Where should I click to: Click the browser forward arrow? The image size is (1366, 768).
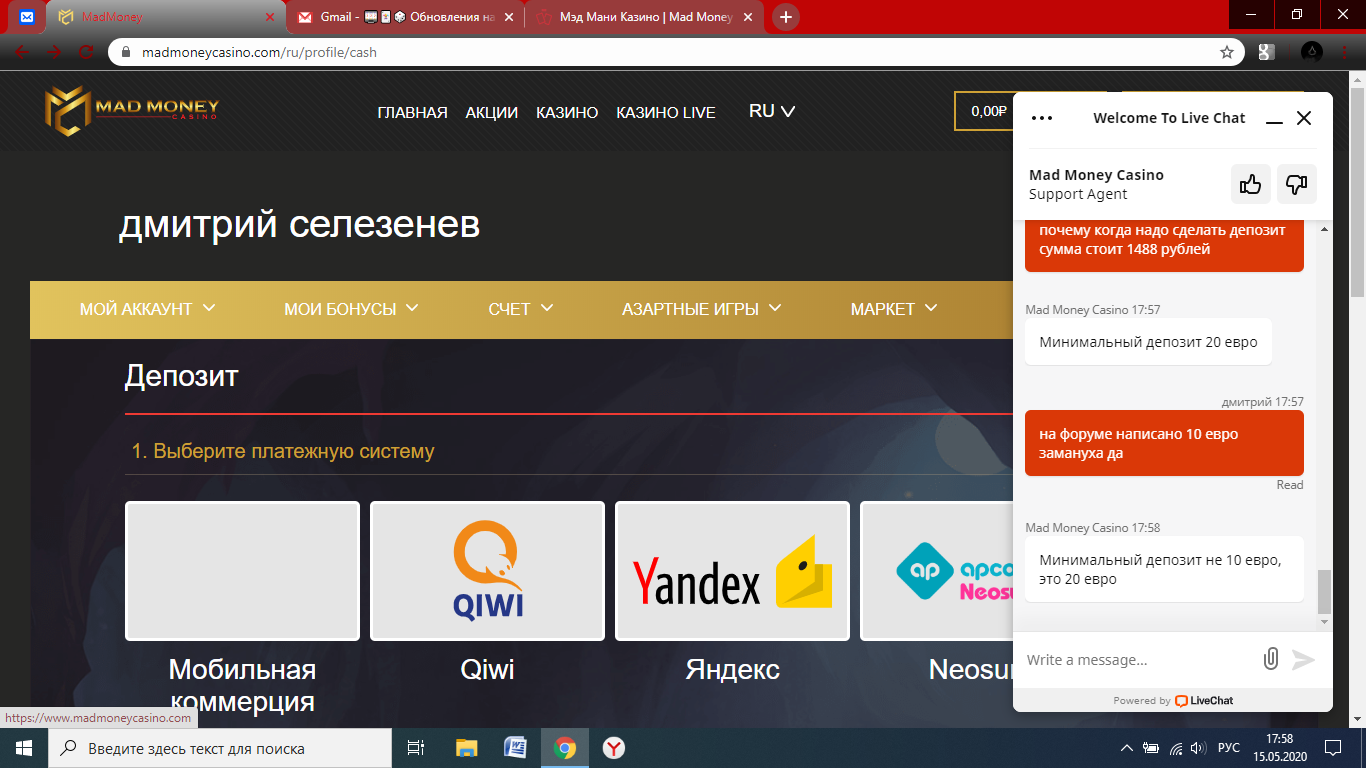pos(54,52)
